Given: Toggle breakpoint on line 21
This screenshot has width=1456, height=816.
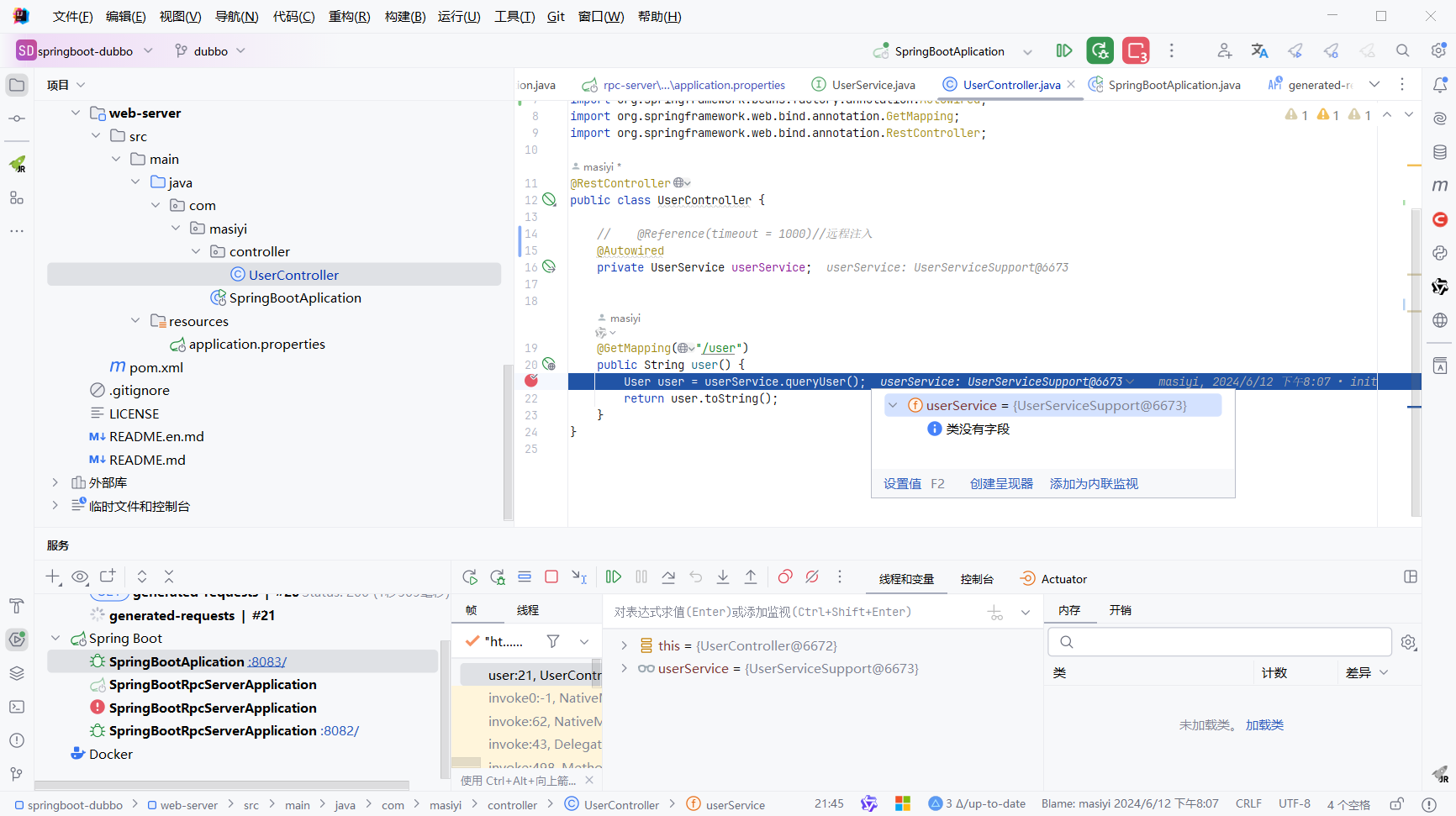Looking at the screenshot, I should pos(531,381).
